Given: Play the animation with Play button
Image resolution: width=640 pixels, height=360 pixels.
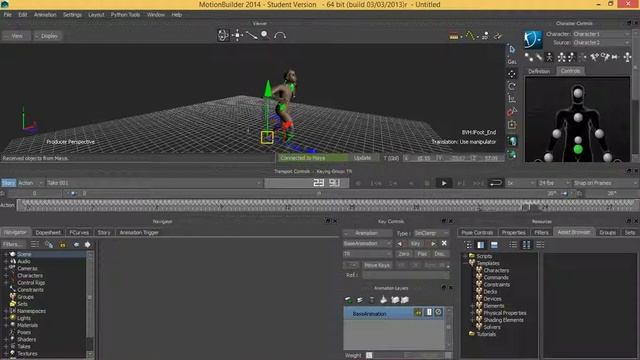Looking at the screenshot, I should (444, 183).
